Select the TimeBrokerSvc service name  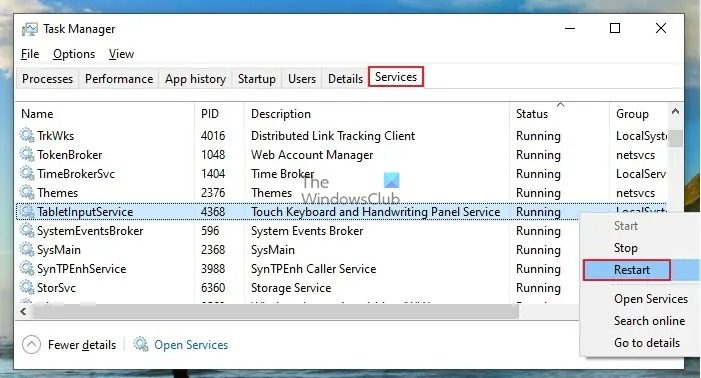(x=76, y=173)
